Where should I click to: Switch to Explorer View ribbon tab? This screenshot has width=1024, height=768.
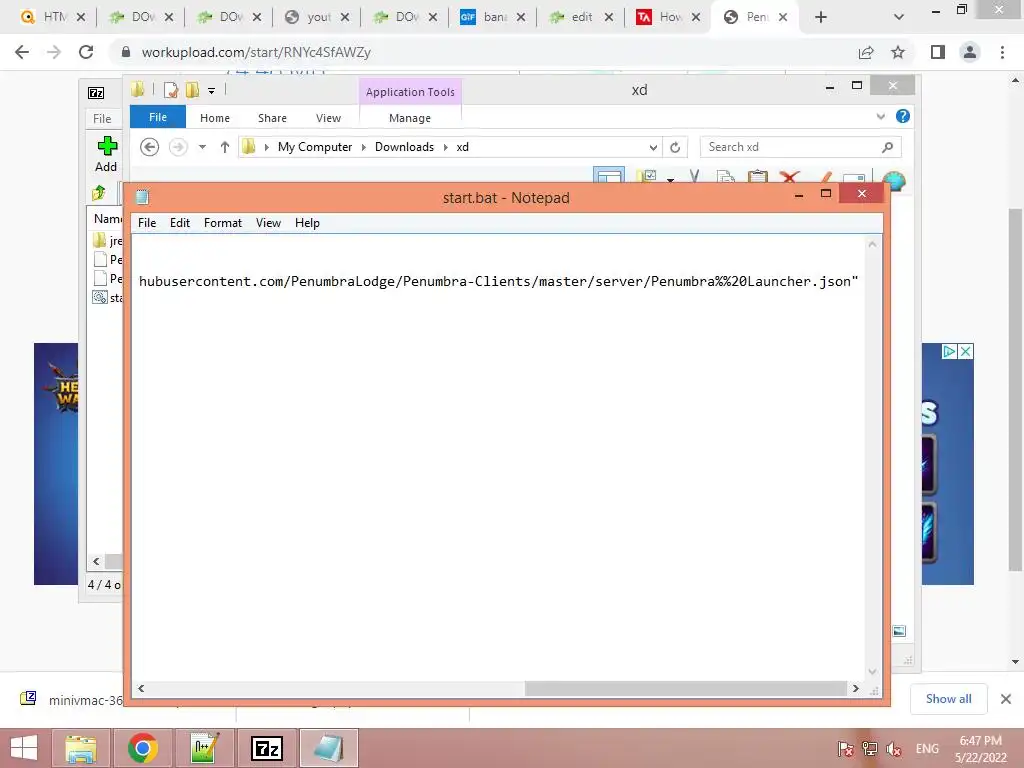[328, 118]
